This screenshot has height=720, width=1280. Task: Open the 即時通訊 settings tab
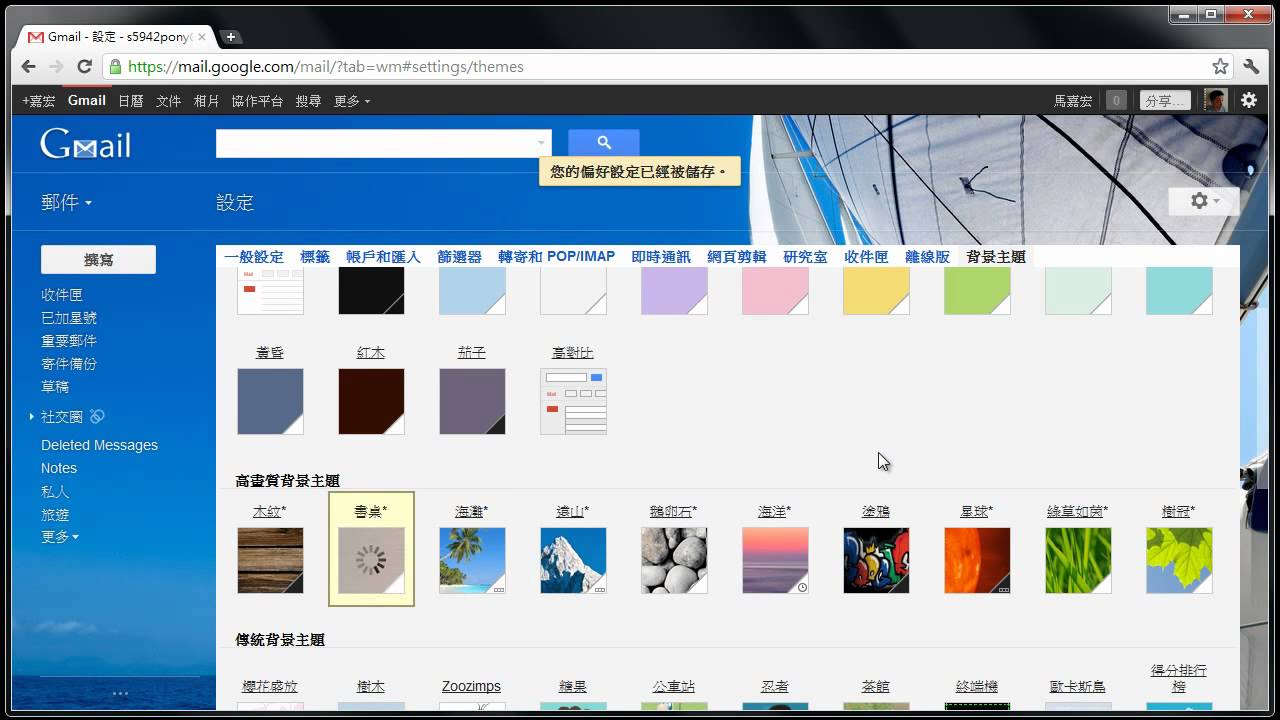pyautogui.click(x=661, y=257)
